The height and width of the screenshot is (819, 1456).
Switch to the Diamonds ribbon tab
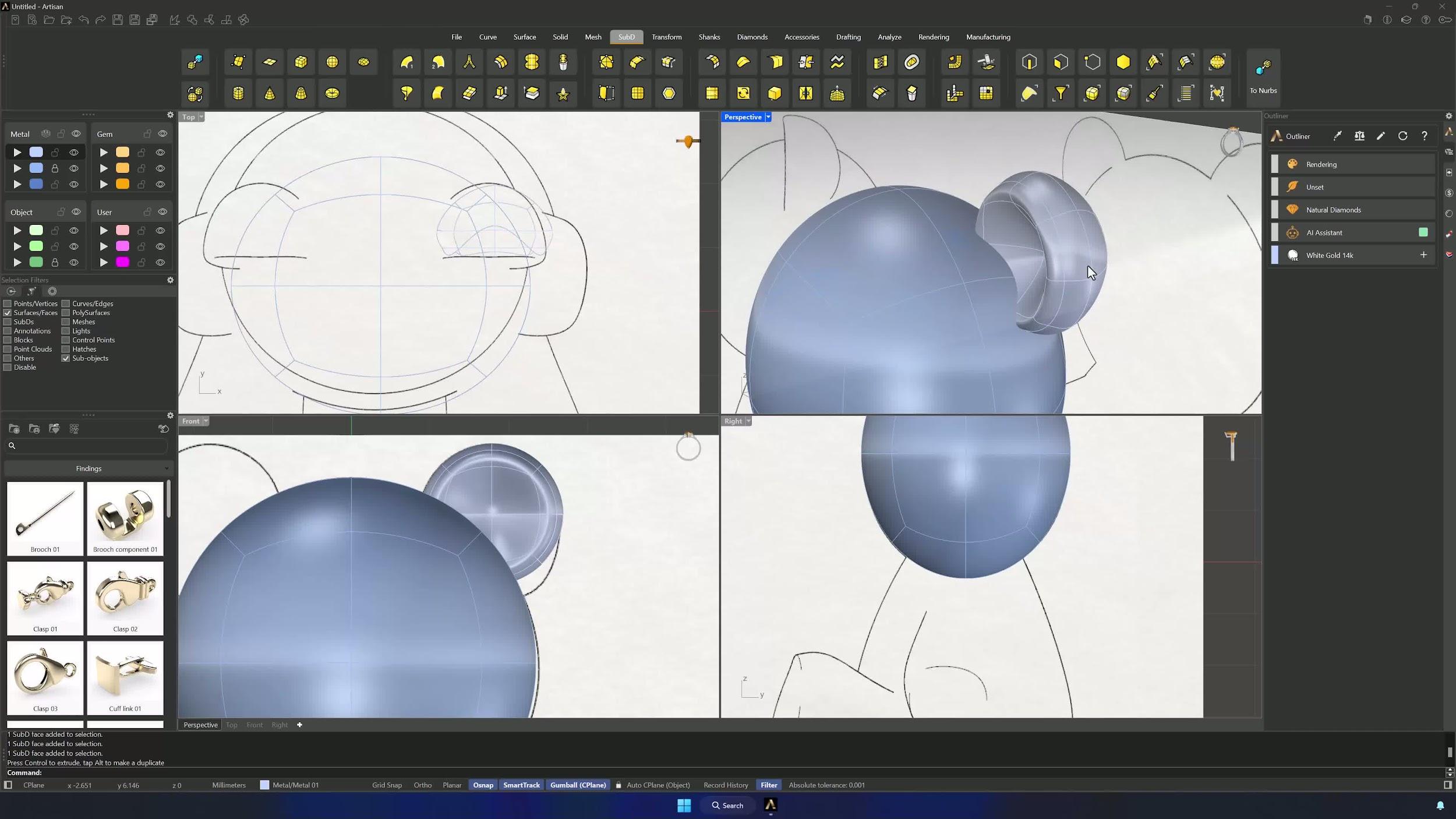752,37
